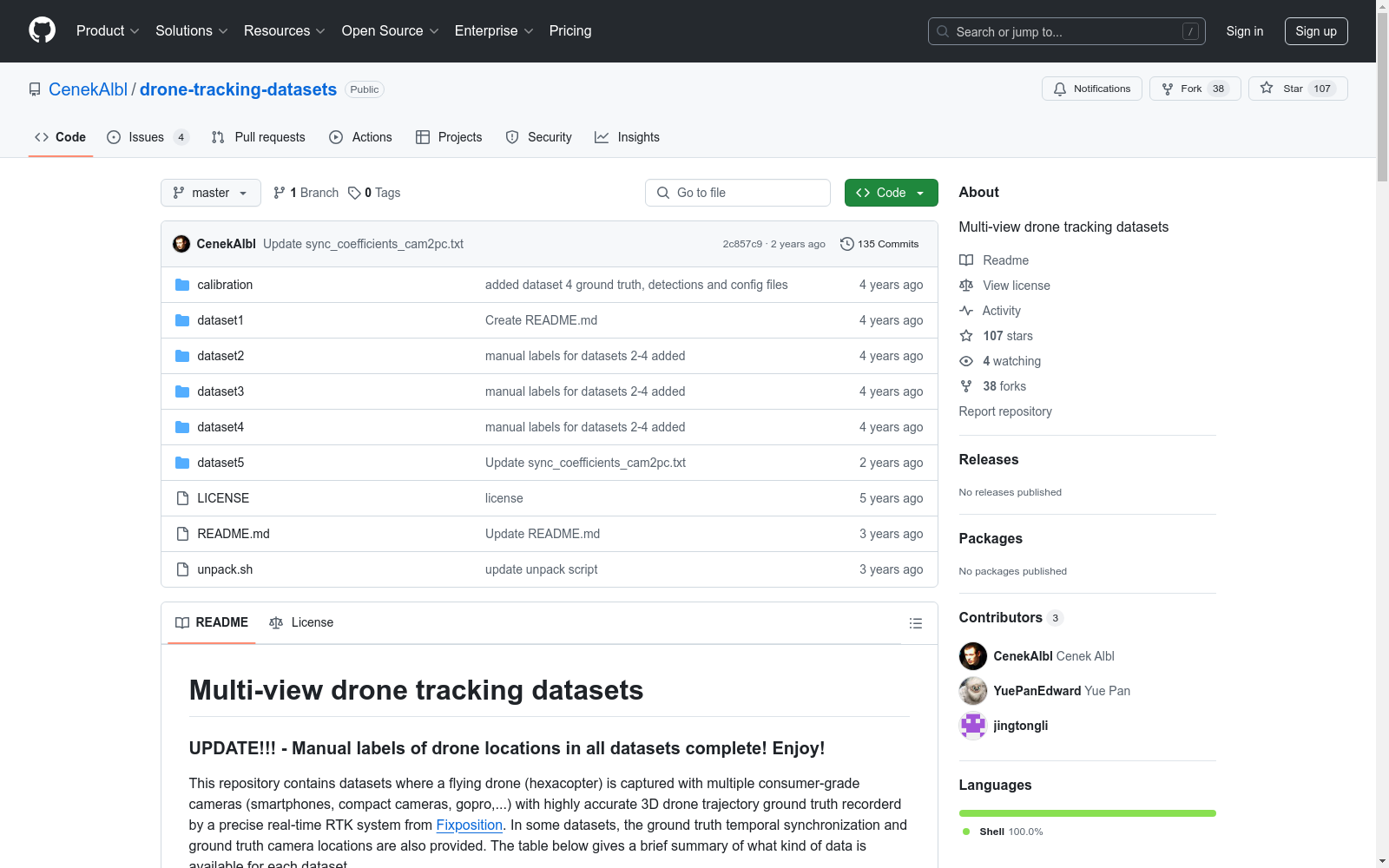
Task: Click the Activity pulse icon
Action: pyautogui.click(x=966, y=311)
